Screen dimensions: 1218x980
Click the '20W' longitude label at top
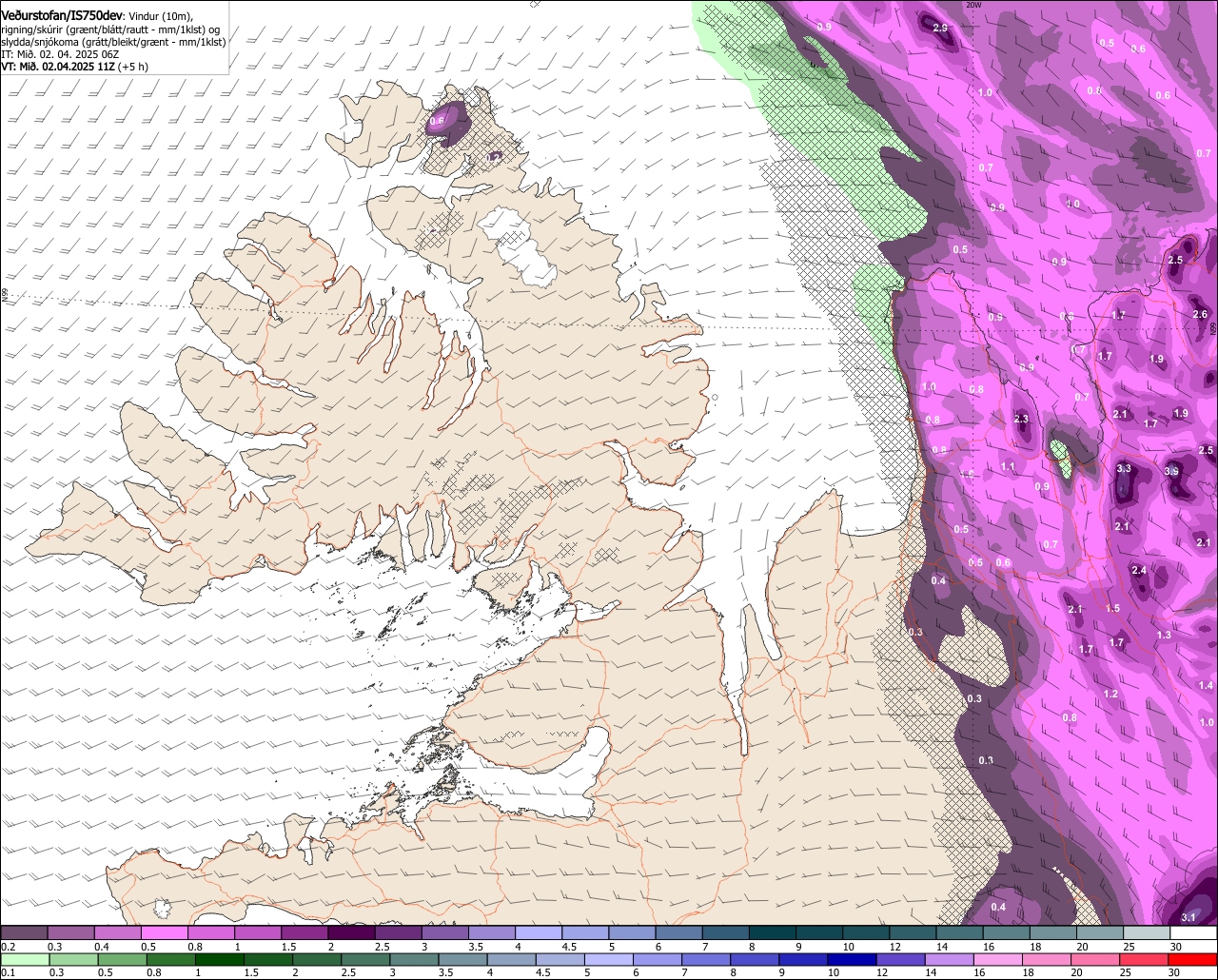click(972, 5)
